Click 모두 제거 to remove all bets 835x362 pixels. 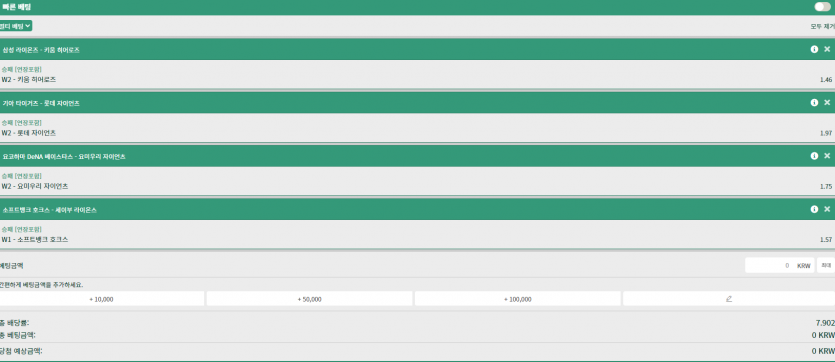pos(822,26)
